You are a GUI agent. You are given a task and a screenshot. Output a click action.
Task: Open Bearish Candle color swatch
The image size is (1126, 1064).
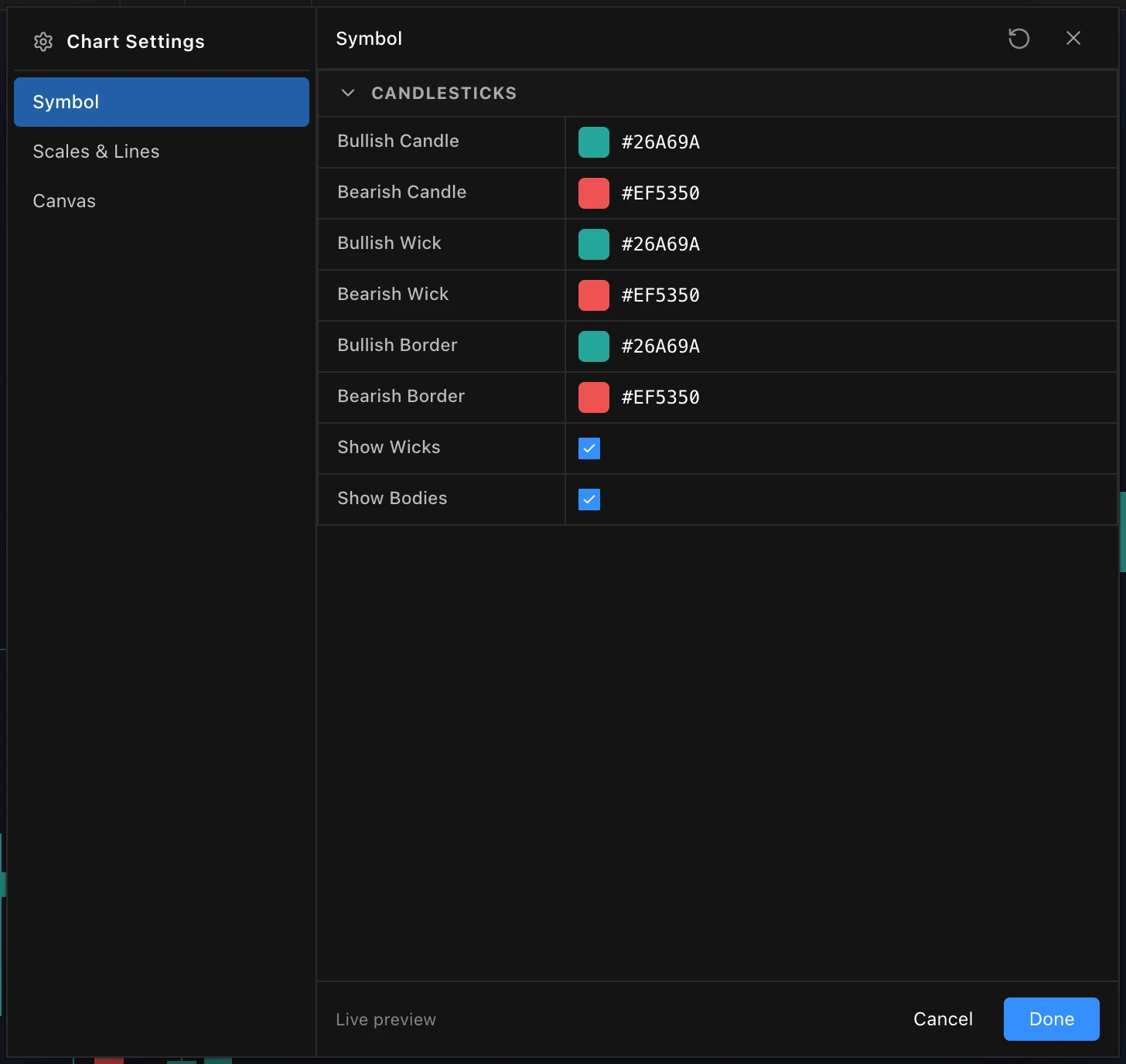(594, 193)
